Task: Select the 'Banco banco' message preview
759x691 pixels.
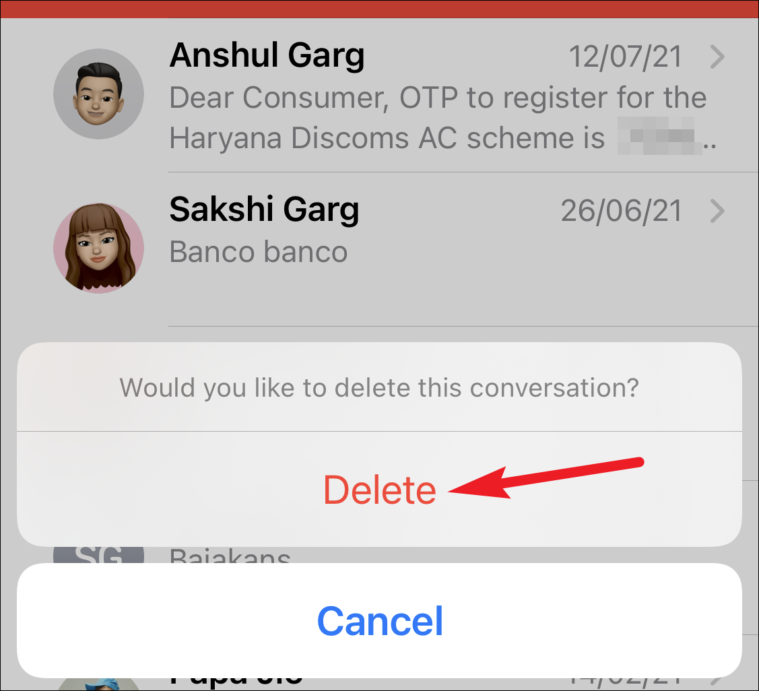Action: tap(258, 252)
